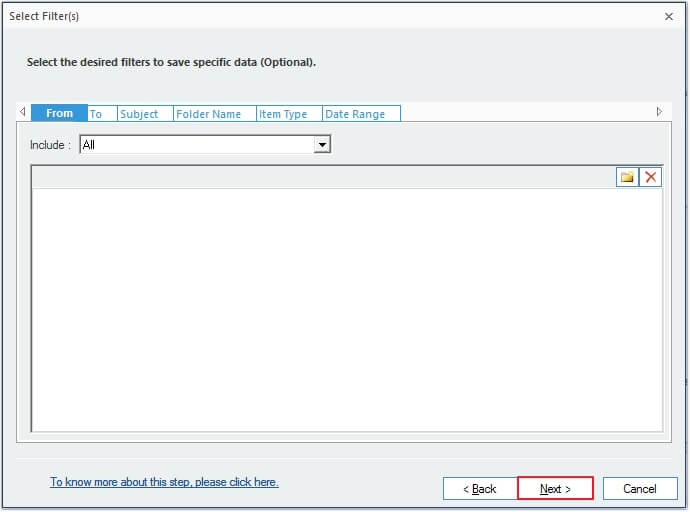690x512 pixels.
Task: Cancel the filter selection
Action: tap(640, 489)
